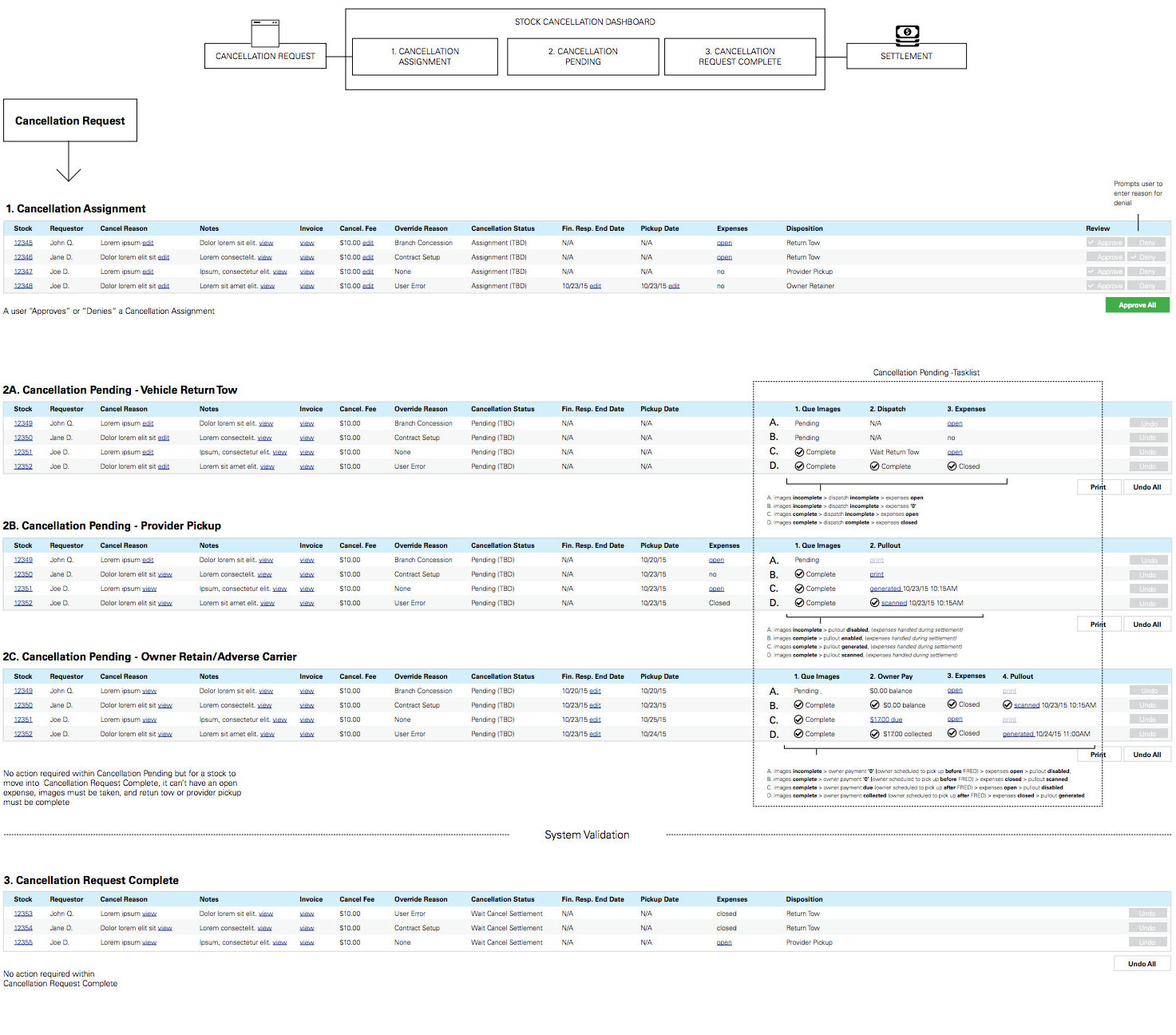Open stock number 12353 link

(x=23, y=914)
